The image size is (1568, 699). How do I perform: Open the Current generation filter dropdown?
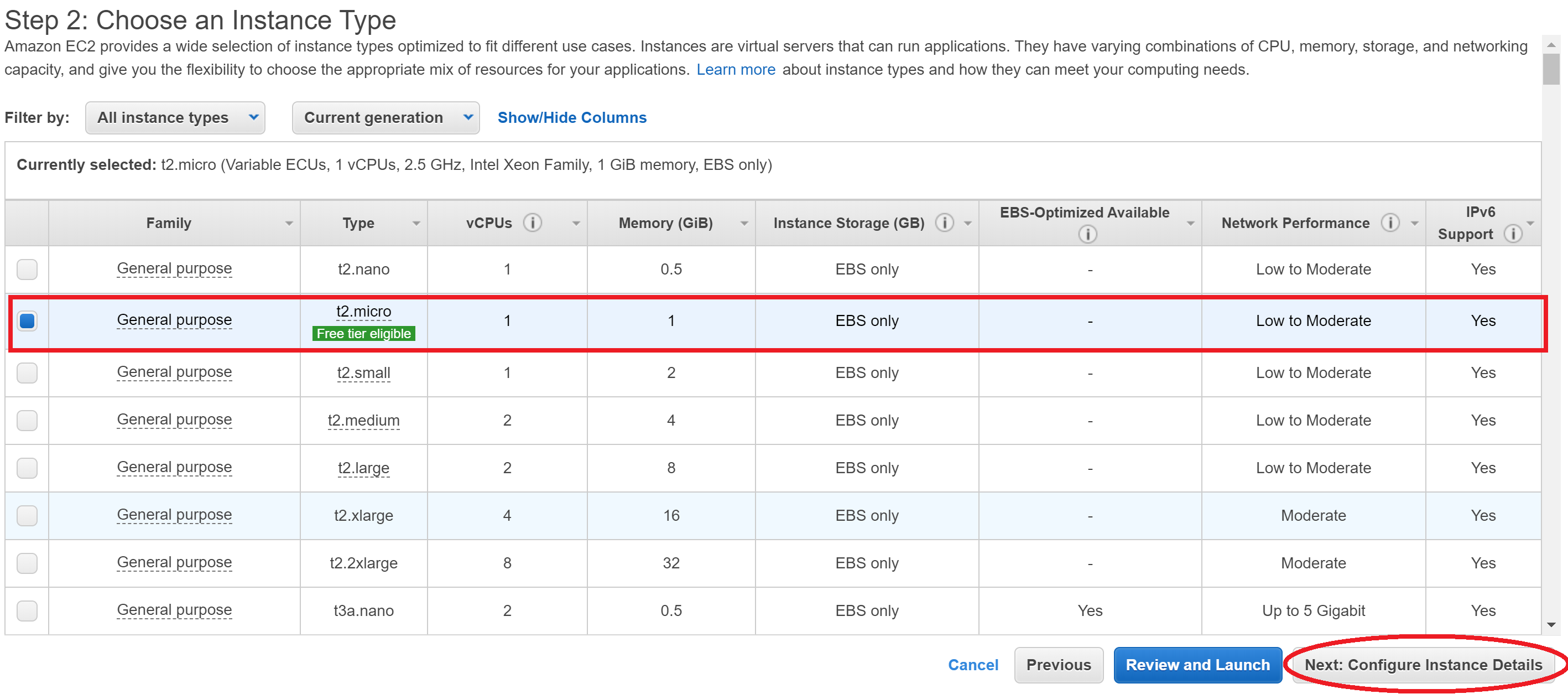click(x=386, y=117)
